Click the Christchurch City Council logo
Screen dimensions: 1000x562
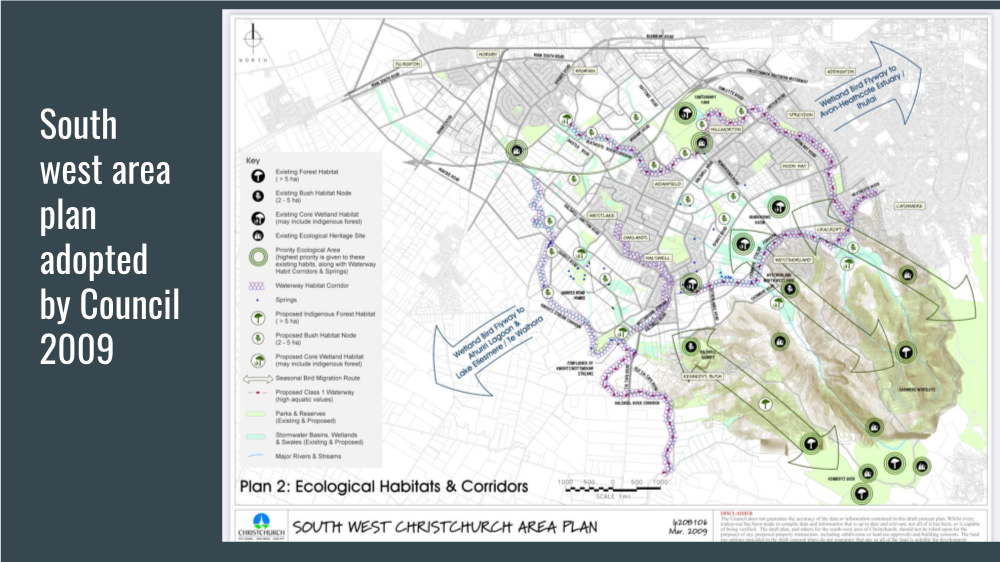click(261, 526)
